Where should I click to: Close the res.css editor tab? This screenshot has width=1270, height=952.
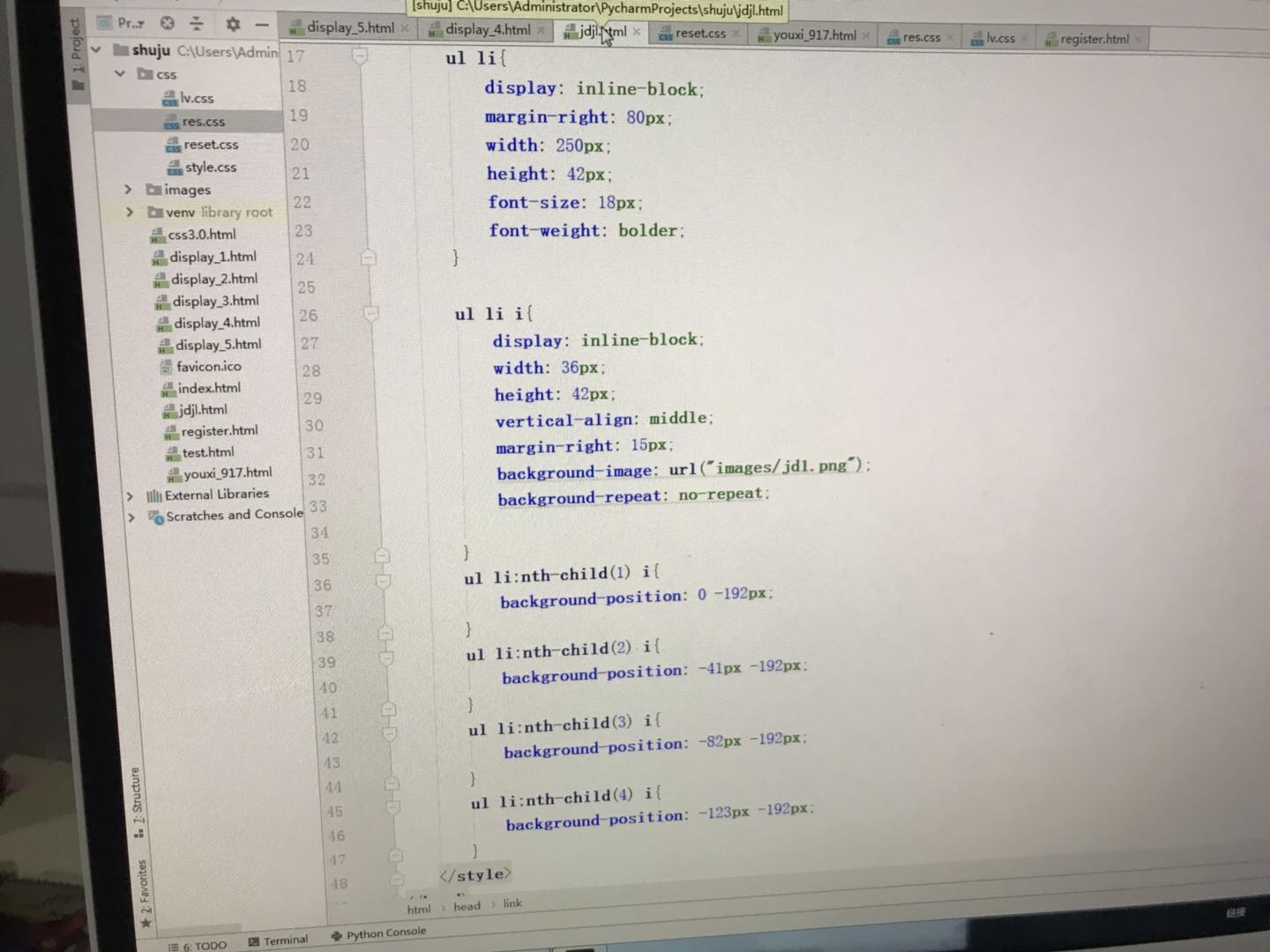[x=950, y=37]
